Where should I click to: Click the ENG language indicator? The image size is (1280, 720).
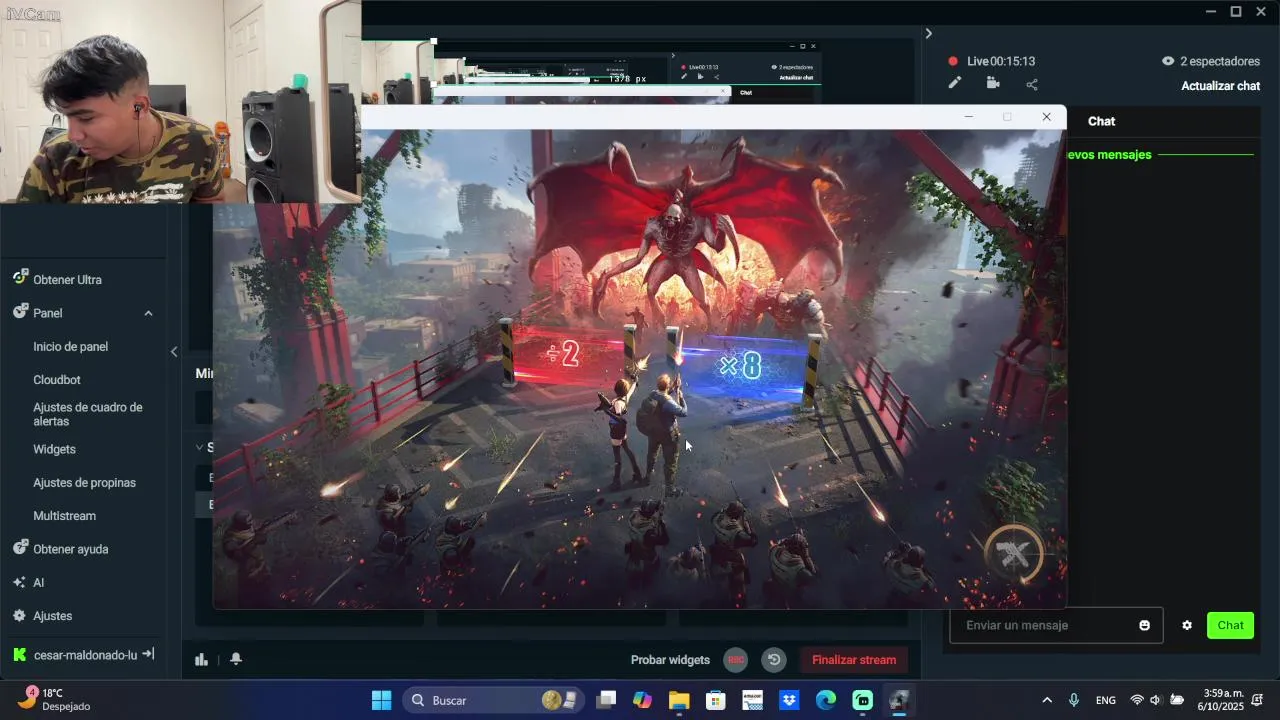click(1105, 700)
